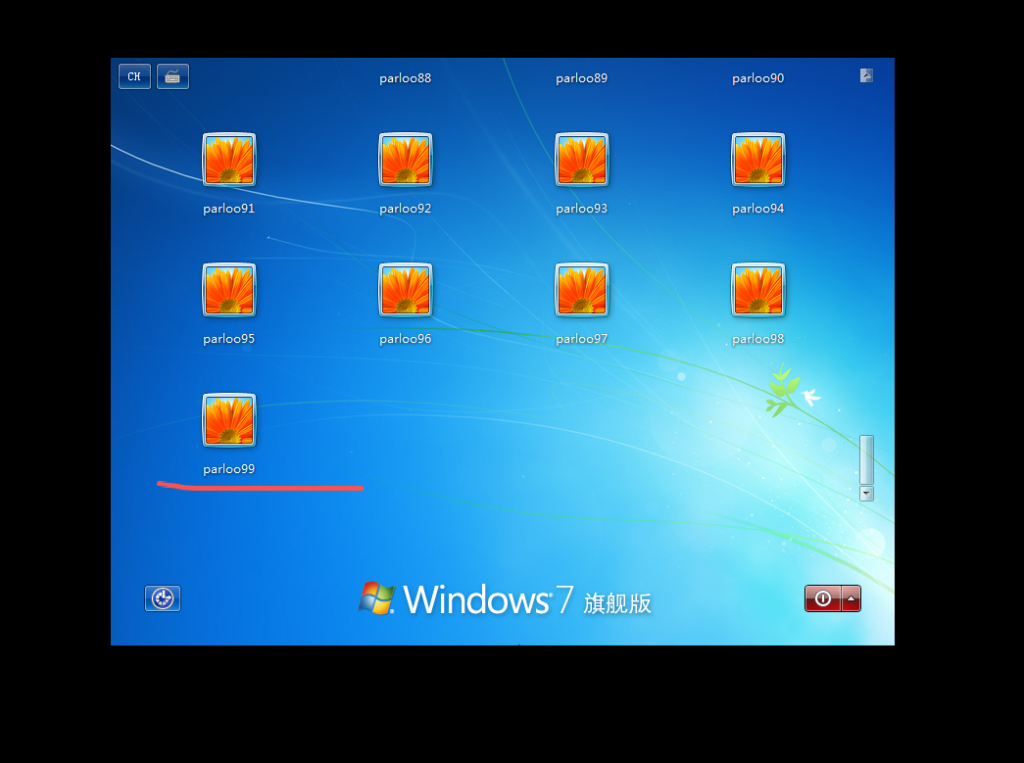Choose the parloo92 account tile
This screenshot has height=763, width=1024.
pos(405,160)
